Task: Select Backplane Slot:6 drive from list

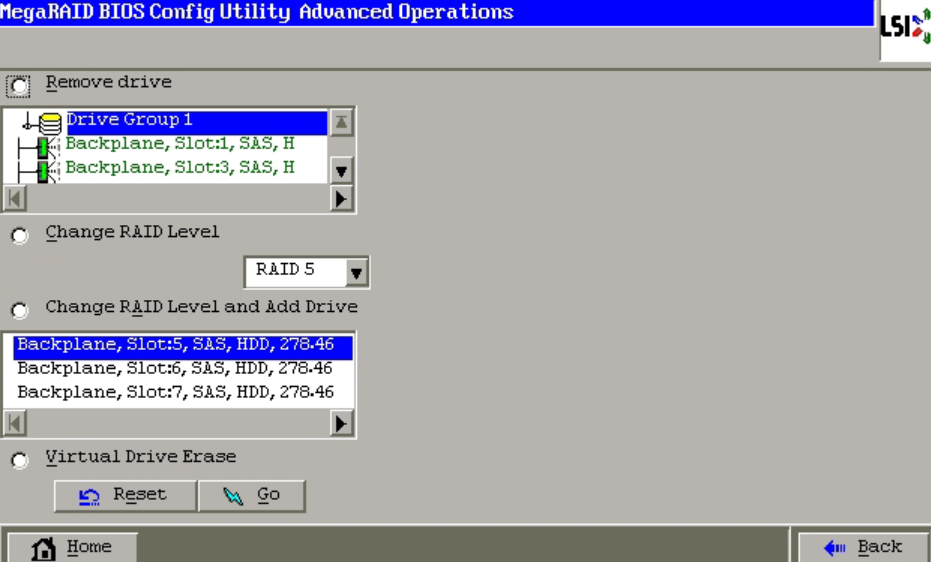Action: 175,368
